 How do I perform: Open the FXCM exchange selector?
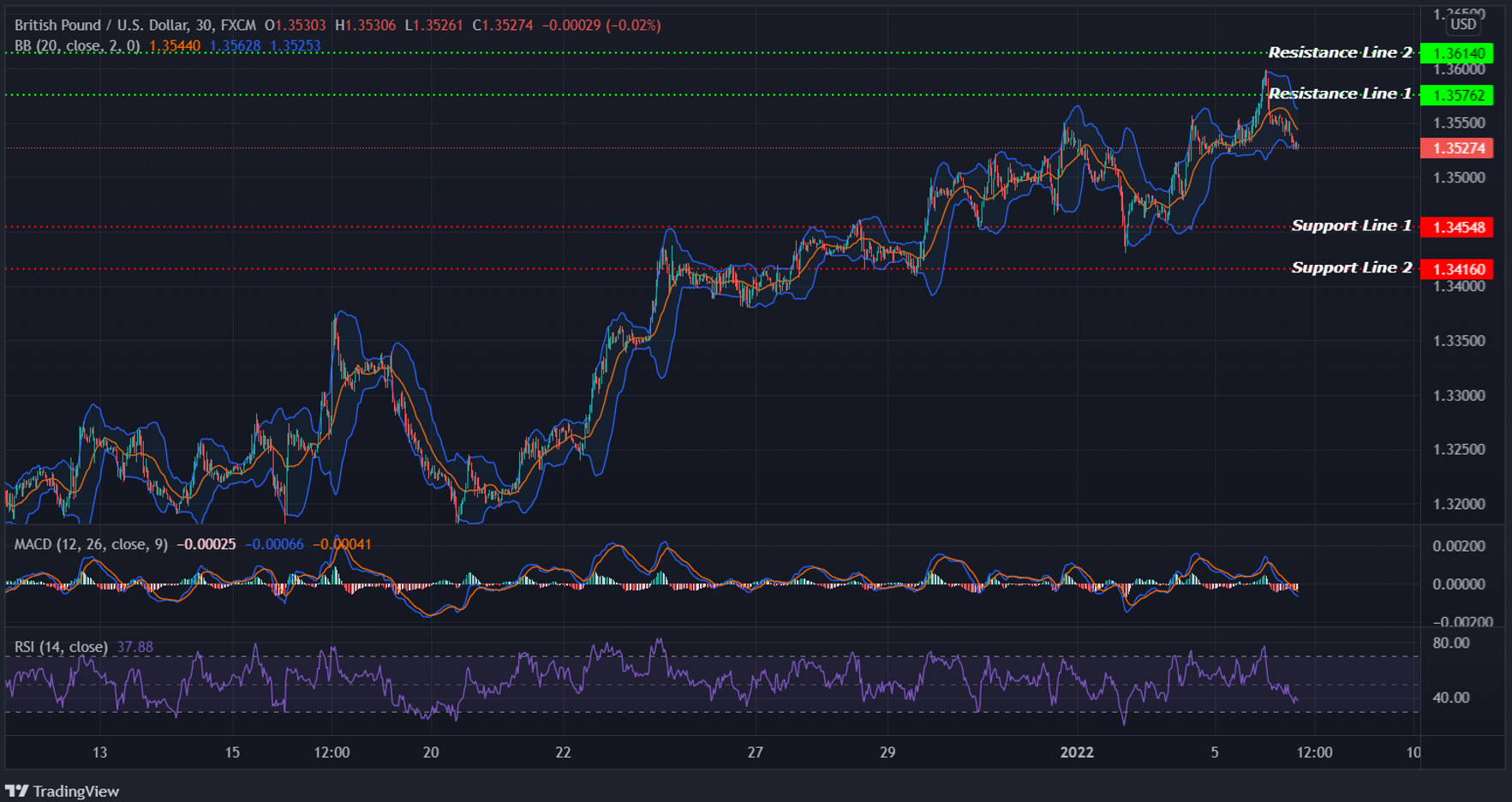[x=239, y=25]
